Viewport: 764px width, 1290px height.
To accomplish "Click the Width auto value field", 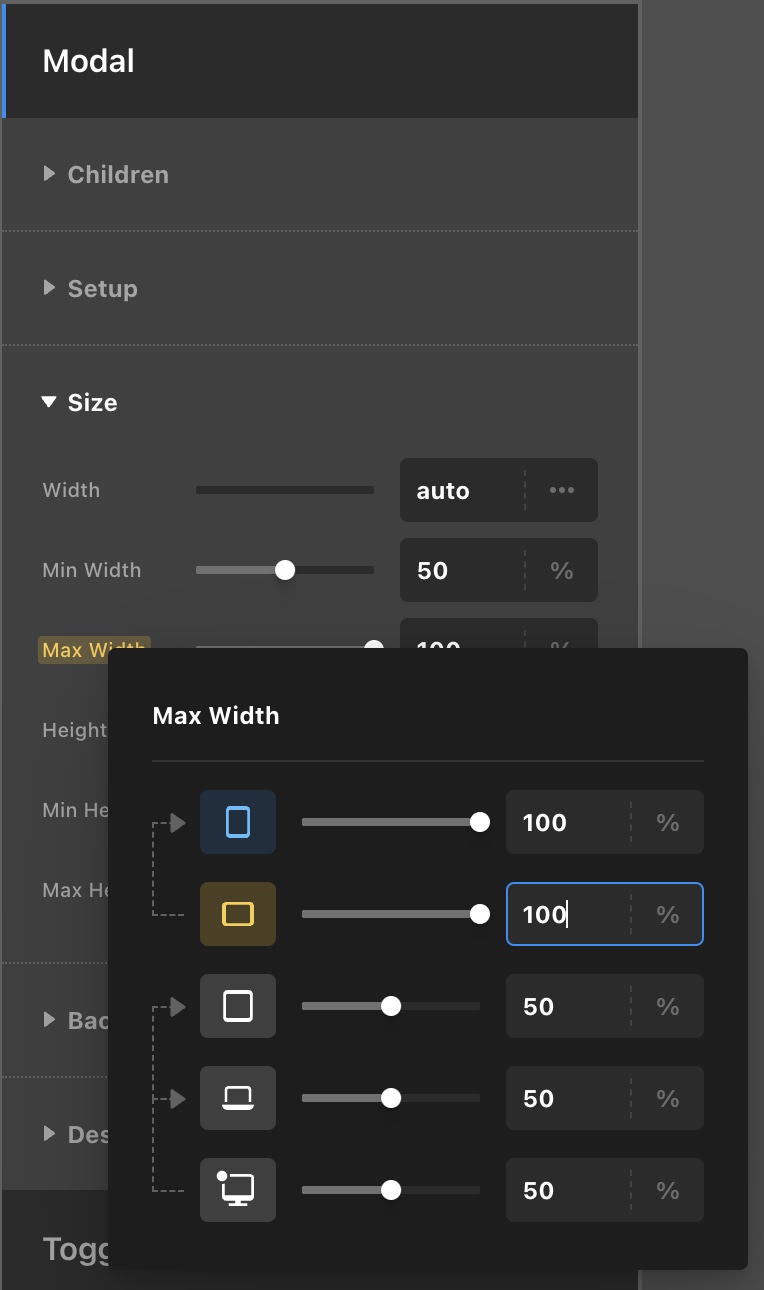I will [x=460, y=490].
